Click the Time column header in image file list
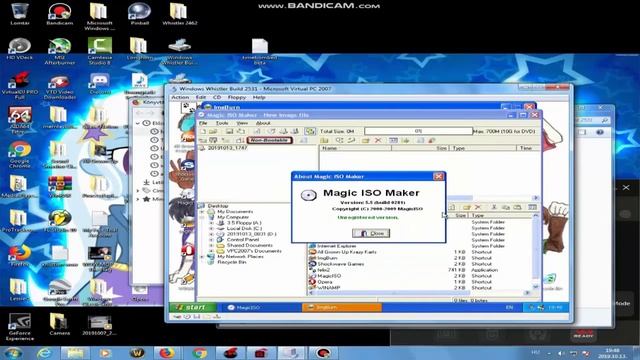The width and height of the screenshot is (640, 360). [529, 148]
